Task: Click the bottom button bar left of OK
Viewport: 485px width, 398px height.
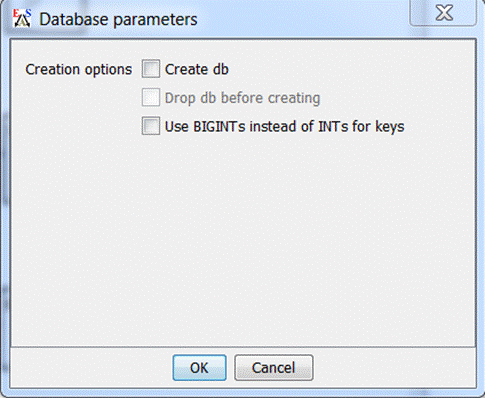Action: (x=92, y=368)
